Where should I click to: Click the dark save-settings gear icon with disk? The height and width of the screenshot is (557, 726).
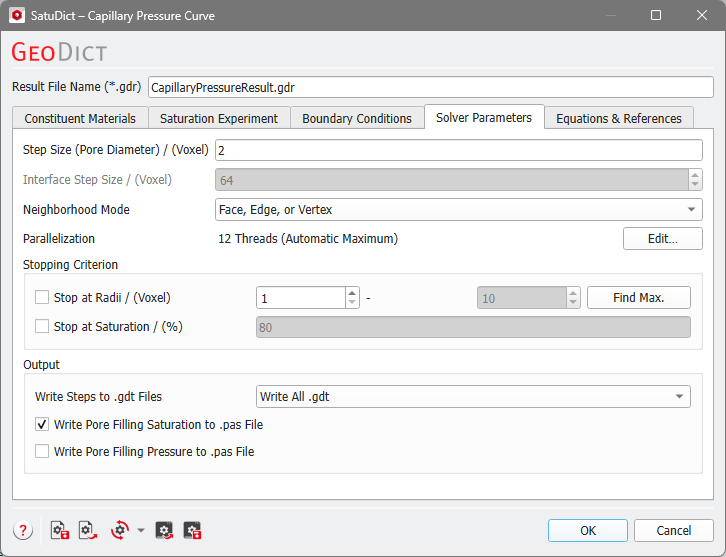[192, 530]
